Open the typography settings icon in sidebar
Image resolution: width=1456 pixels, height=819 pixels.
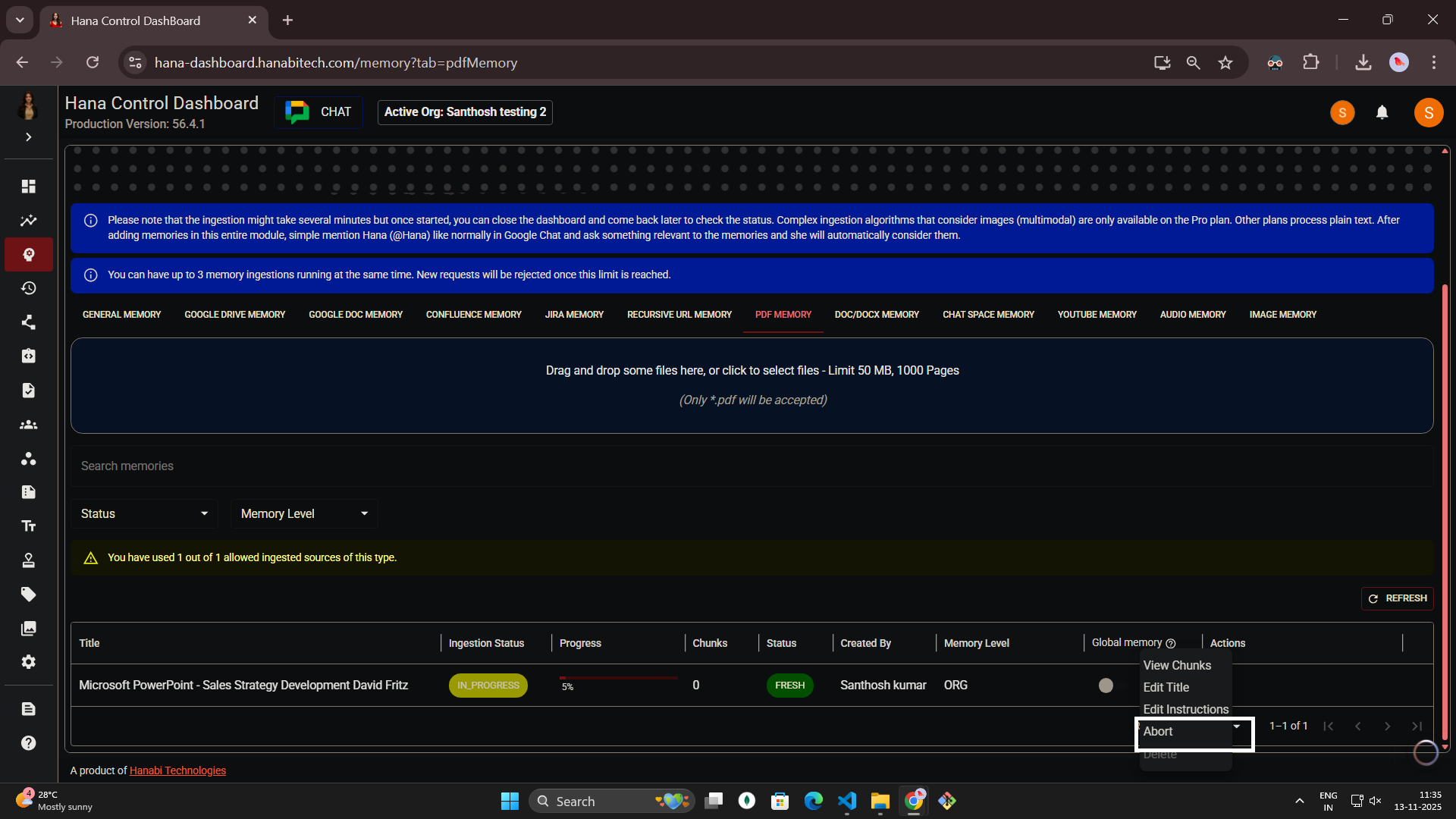(x=28, y=526)
